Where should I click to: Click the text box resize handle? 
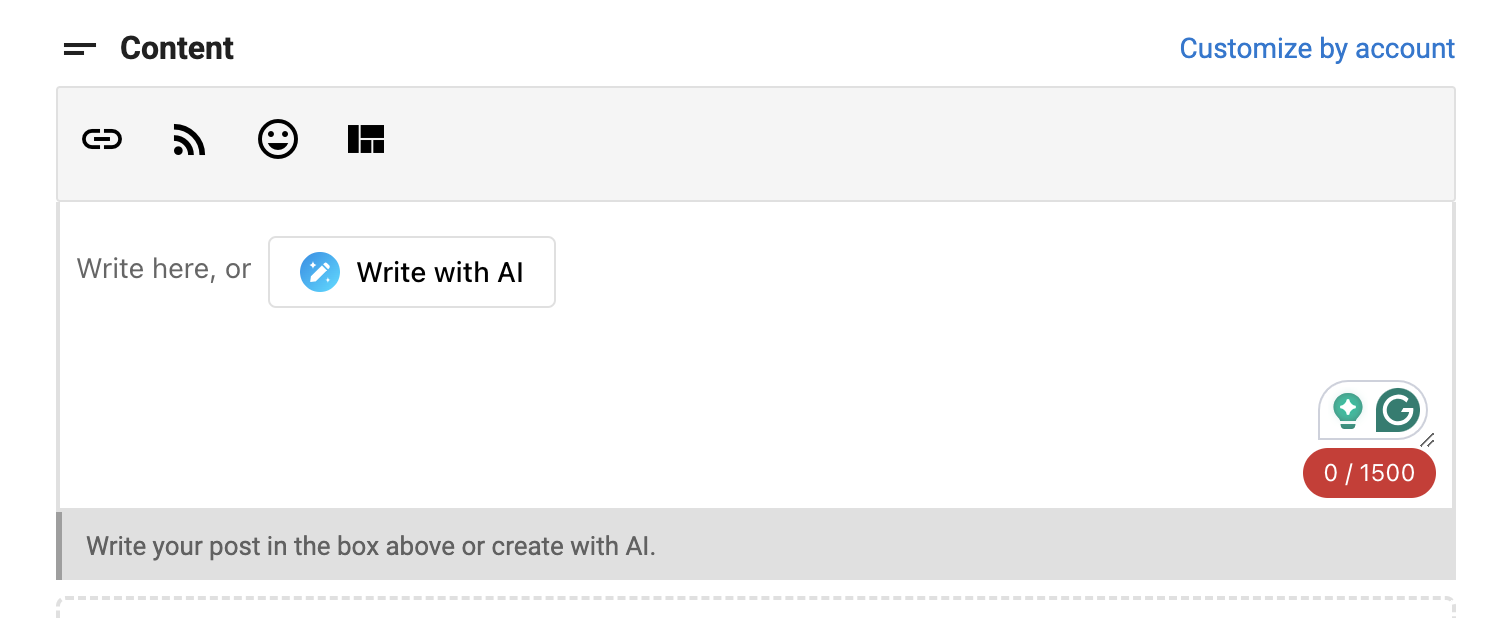click(x=1428, y=439)
